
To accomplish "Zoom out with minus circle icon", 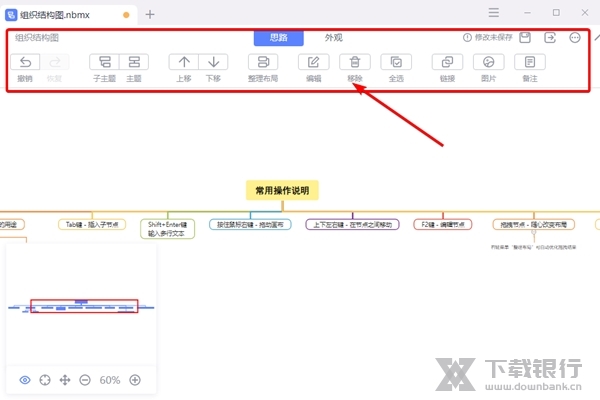I will [x=85, y=380].
